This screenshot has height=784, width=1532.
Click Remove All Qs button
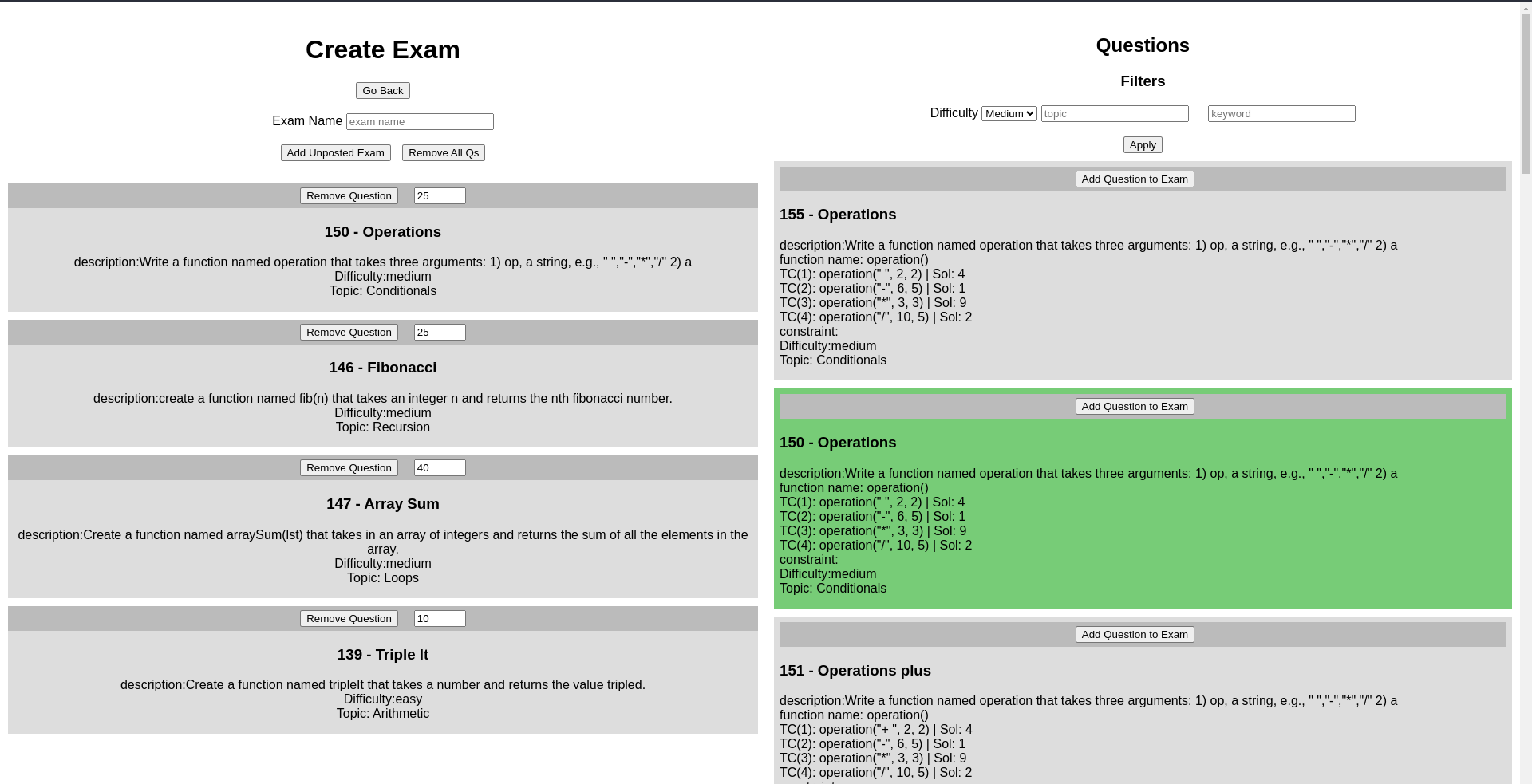443,153
